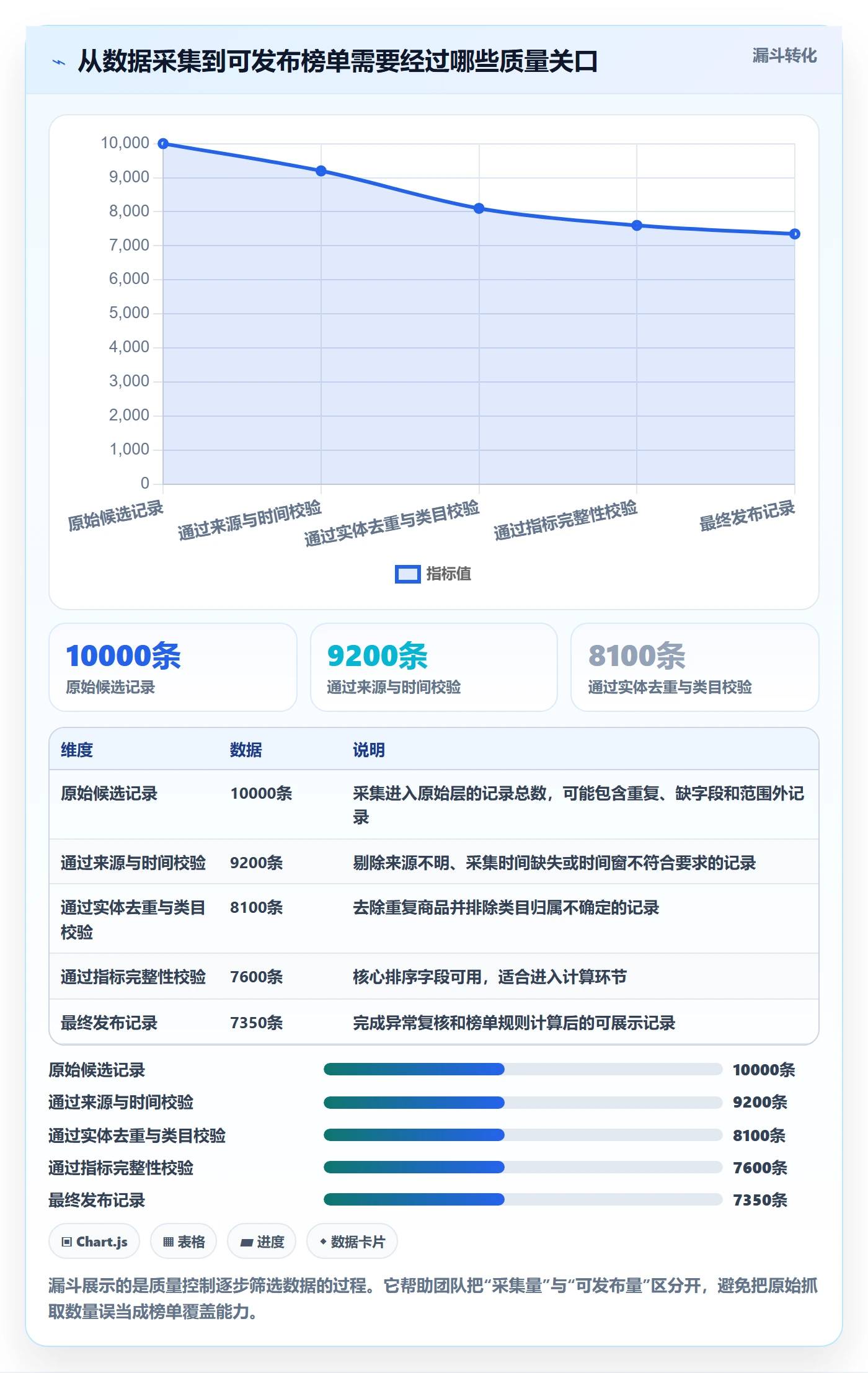Viewport: 868px width, 1373px height.
Task: Click the 原始候选记录 progress bar
Action: [523, 1069]
